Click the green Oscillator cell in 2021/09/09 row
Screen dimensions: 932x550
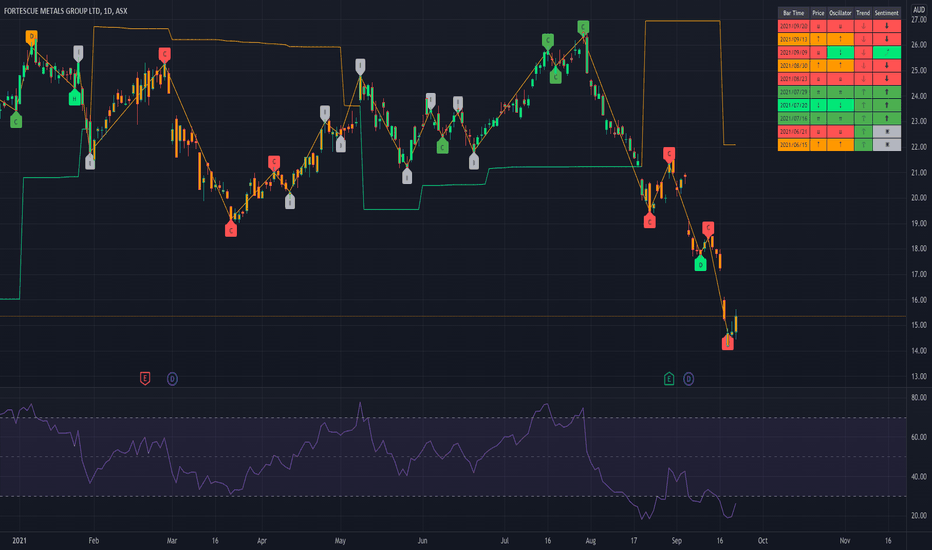coord(840,52)
